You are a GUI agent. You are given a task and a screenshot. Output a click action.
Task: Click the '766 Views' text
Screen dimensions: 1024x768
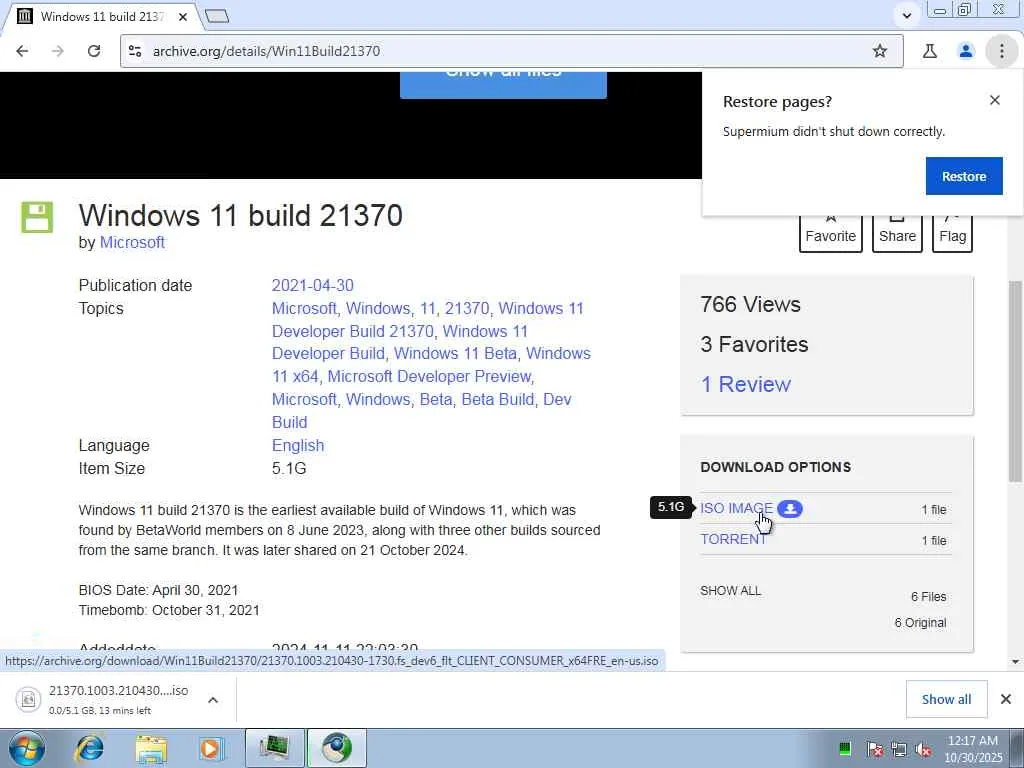click(750, 304)
